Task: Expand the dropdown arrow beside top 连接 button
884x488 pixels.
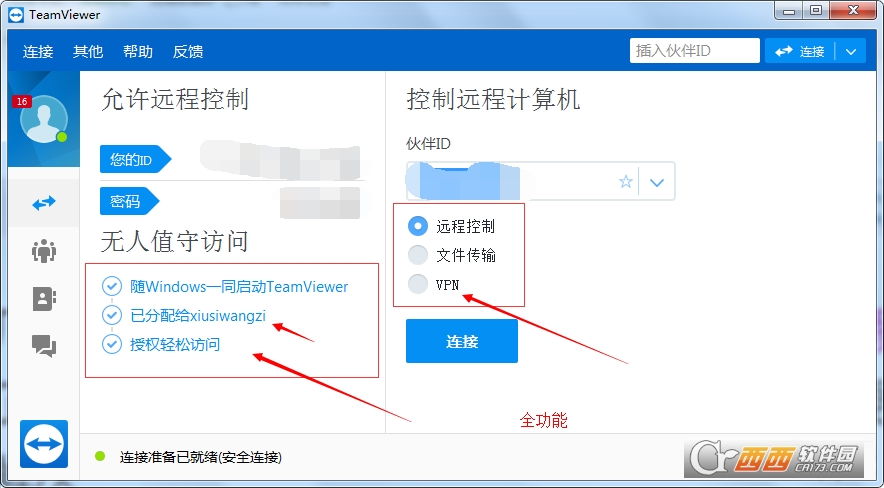Action: point(851,51)
